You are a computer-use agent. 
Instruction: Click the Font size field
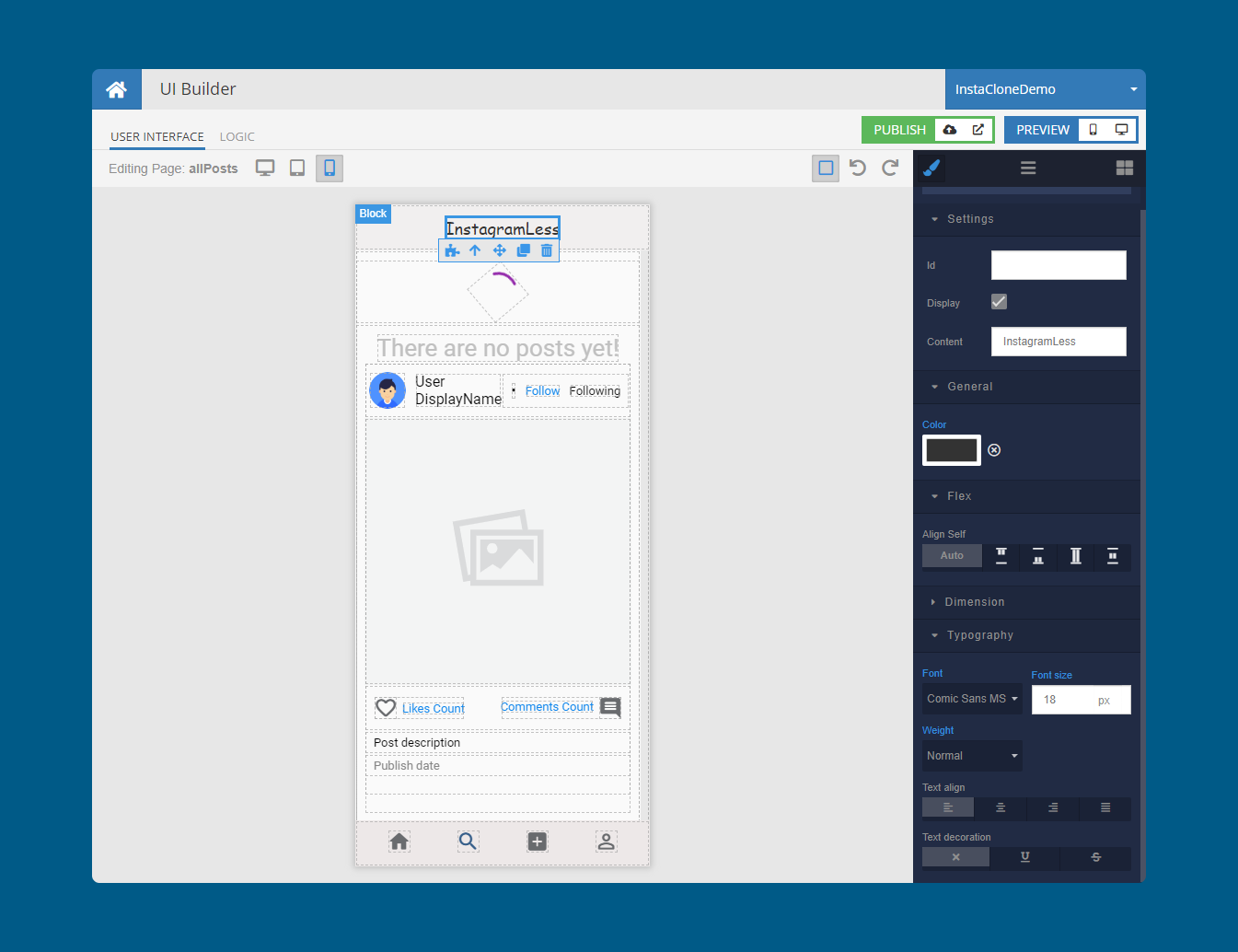click(1081, 700)
